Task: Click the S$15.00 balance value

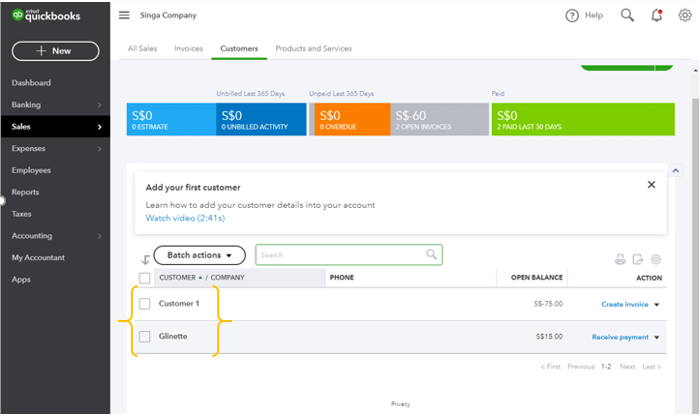Action: pos(549,336)
